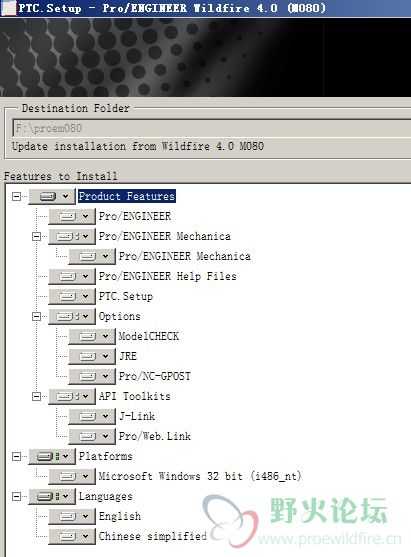
Task: Select the JRE tree label
Action: (128, 356)
